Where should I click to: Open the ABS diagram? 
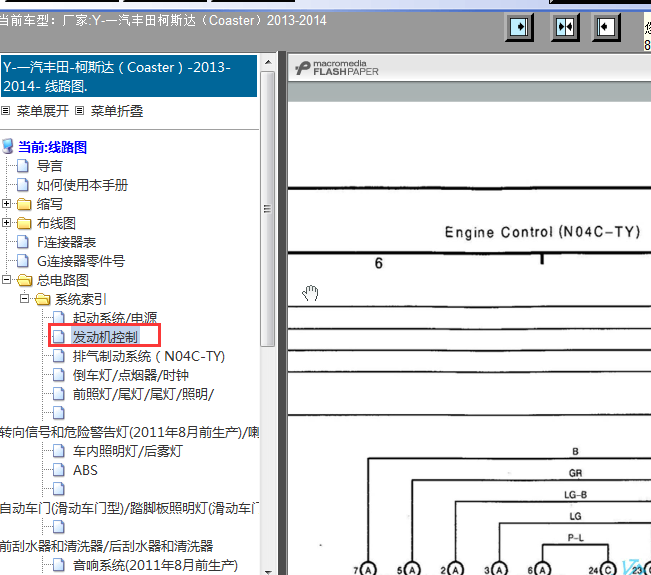(x=85, y=470)
